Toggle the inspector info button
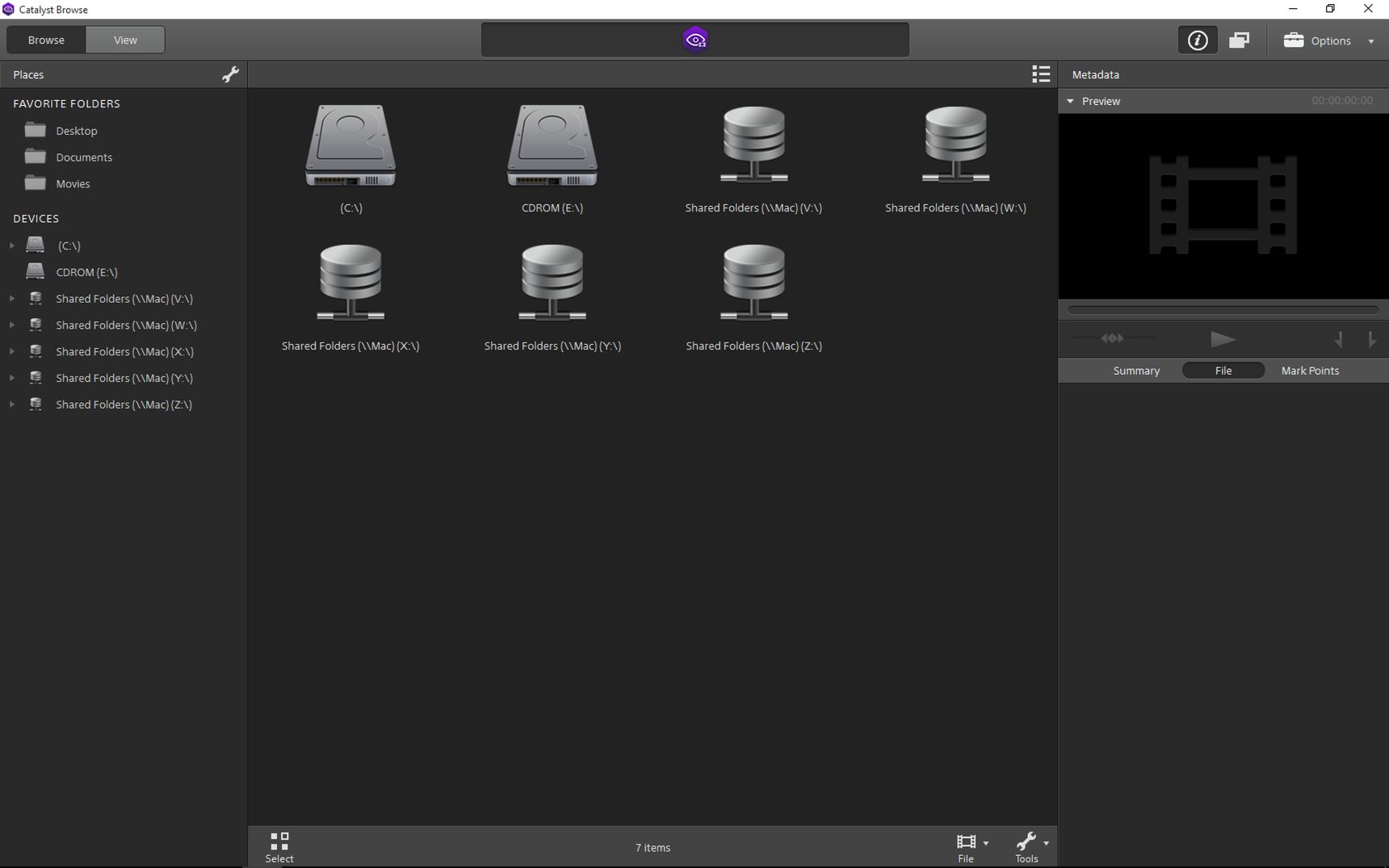This screenshot has height=868, width=1389. click(x=1198, y=40)
